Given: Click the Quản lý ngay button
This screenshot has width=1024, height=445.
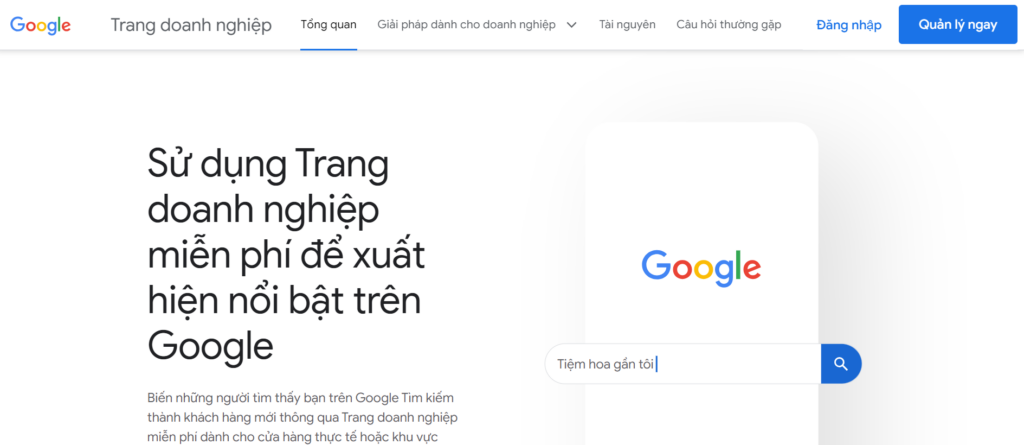Looking at the screenshot, I should pos(958,25).
